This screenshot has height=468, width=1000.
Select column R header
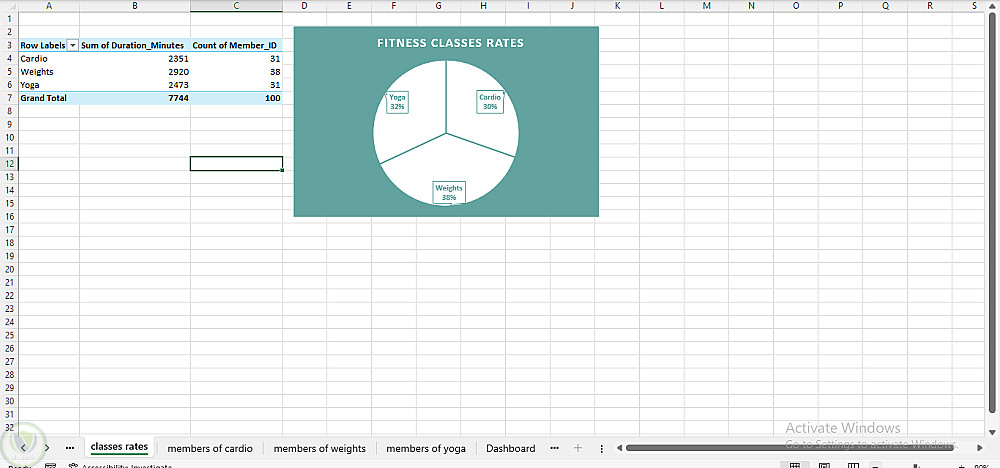tap(929, 6)
